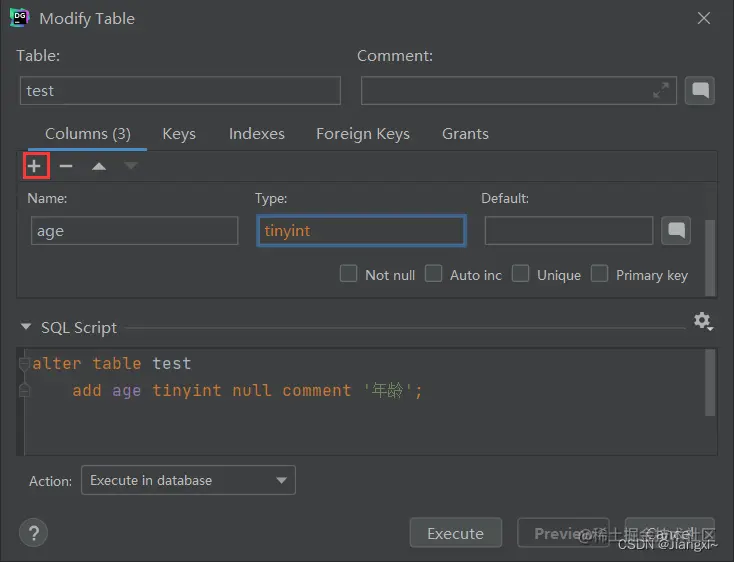This screenshot has height=562, width=734.
Task: Open column comment bubble icon beside Default
Action: [x=676, y=231]
